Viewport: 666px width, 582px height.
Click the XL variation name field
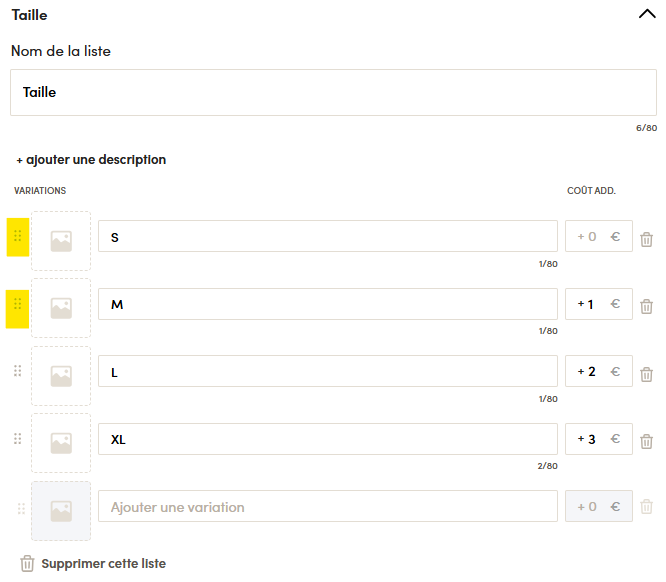(328, 439)
